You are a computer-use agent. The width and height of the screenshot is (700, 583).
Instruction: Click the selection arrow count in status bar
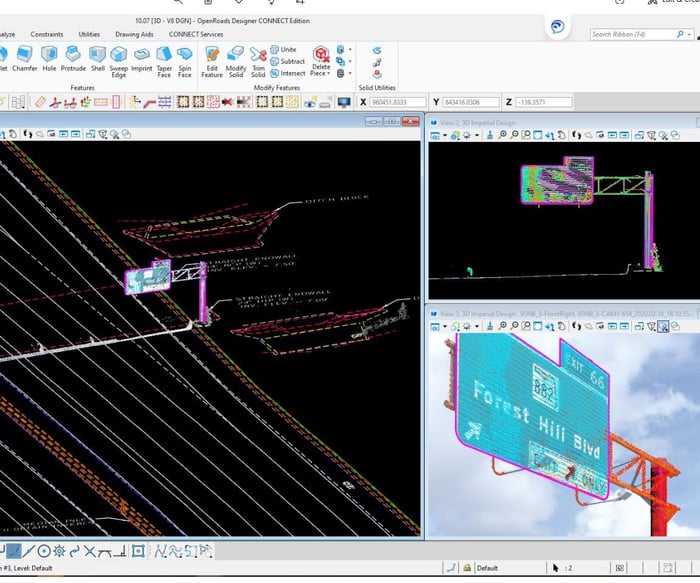[562, 568]
